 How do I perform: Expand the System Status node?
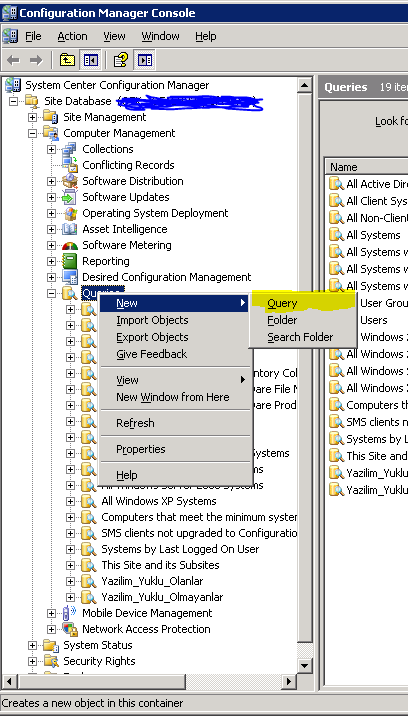pos(32,645)
